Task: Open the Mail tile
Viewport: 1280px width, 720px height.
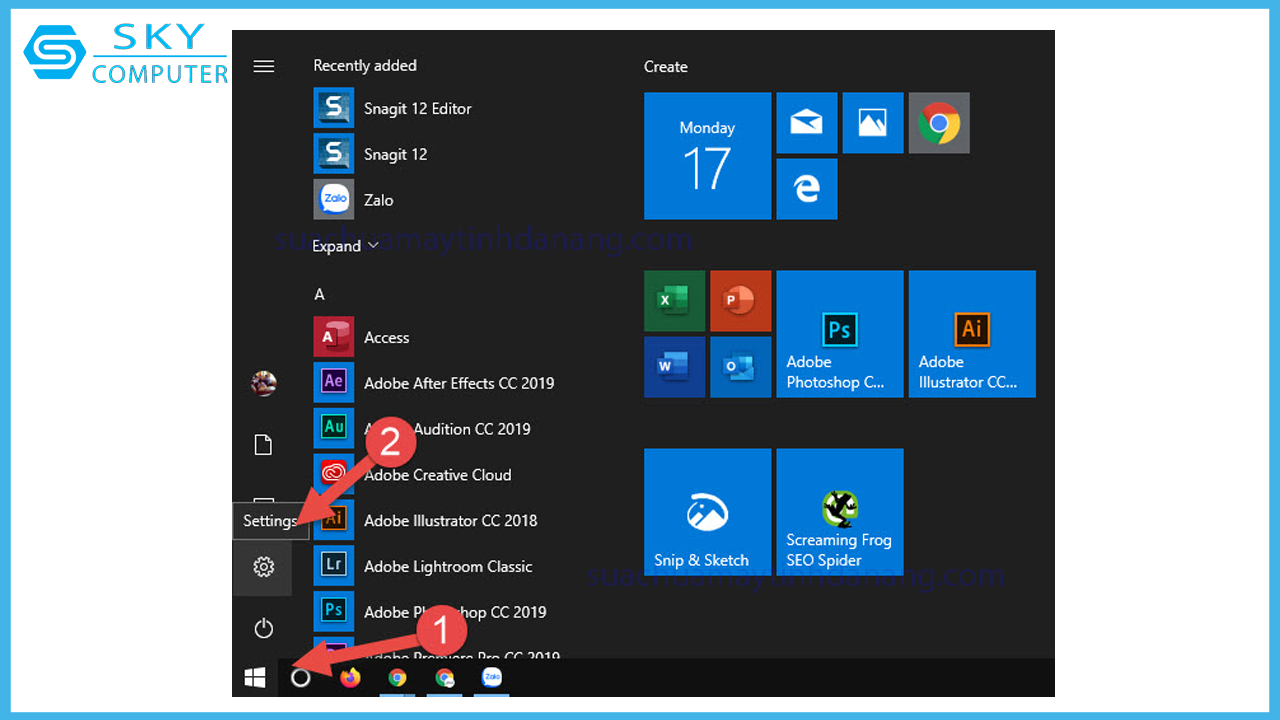Action: coord(806,123)
